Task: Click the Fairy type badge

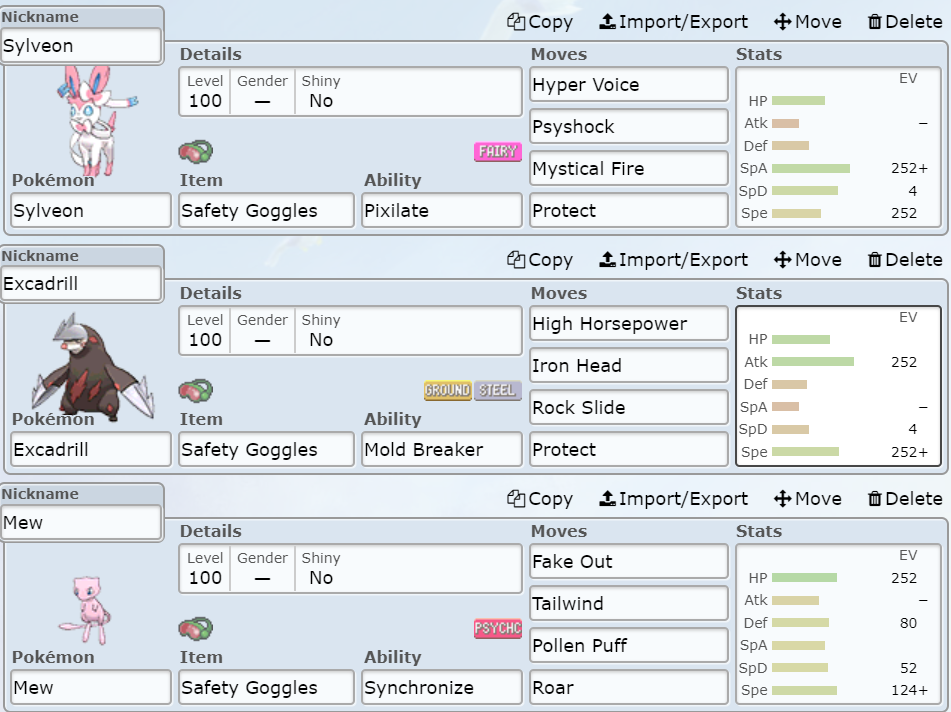Action: click(497, 152)
